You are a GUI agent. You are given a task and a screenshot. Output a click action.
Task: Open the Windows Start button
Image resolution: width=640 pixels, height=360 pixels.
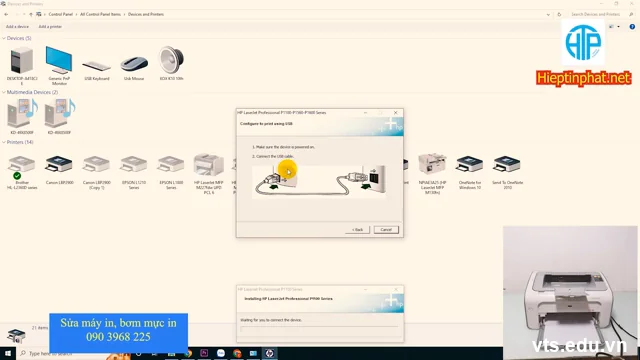click(x=8, y=353)
